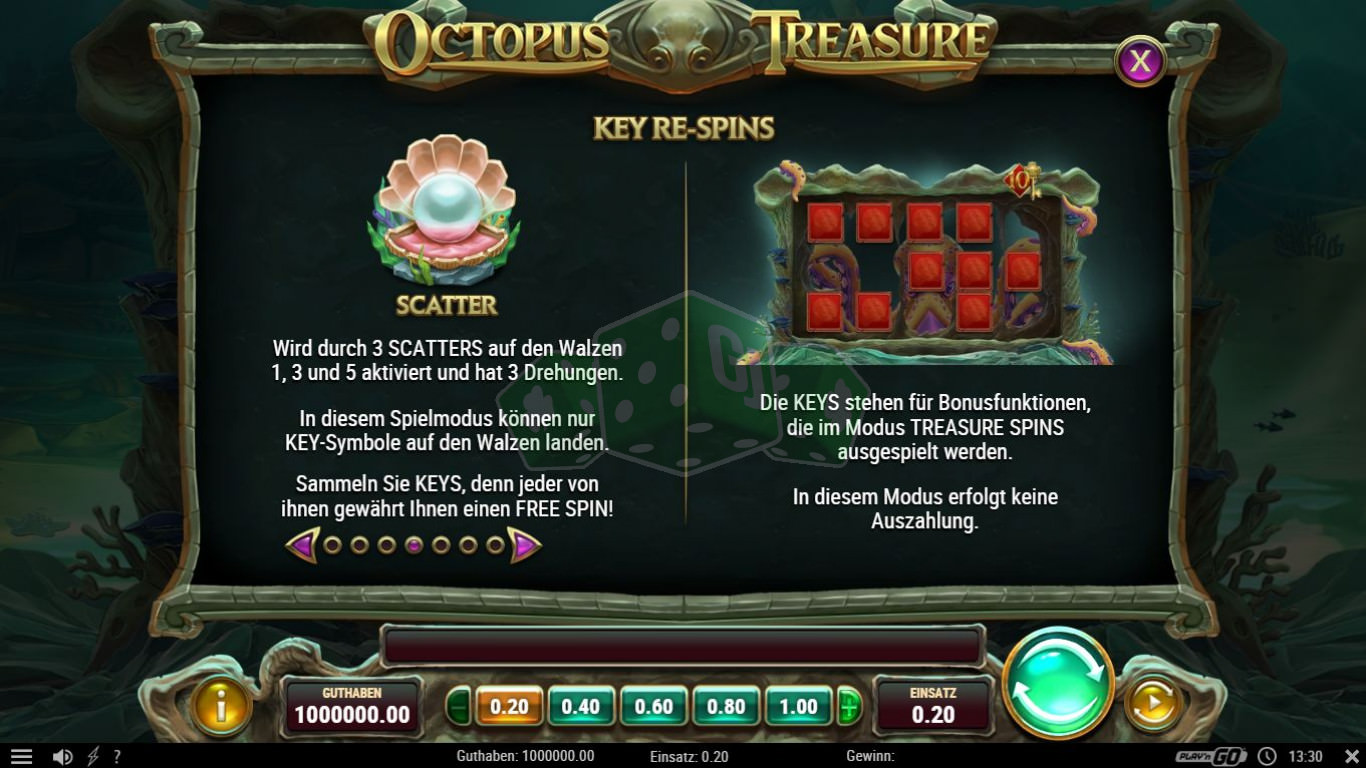Go to next paytable page arrow
1366x768 pixels.
[525, 545]
